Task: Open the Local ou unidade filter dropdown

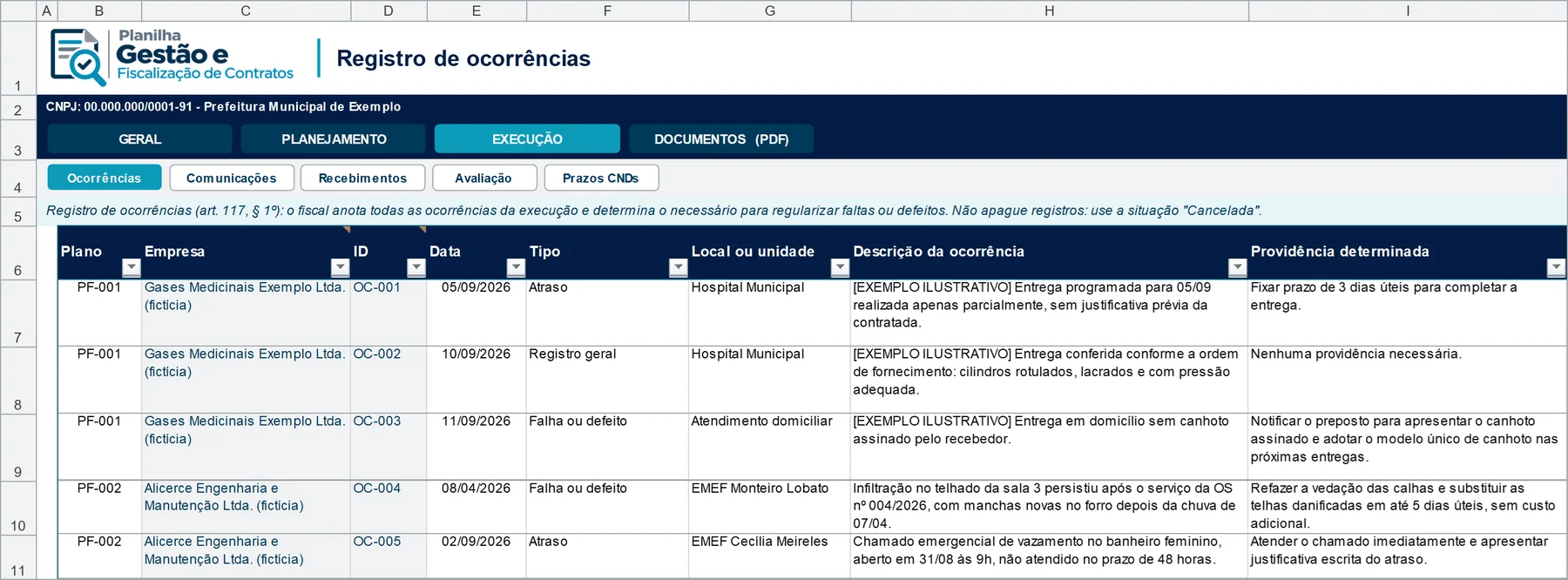Action: click(x=840, y=267)
